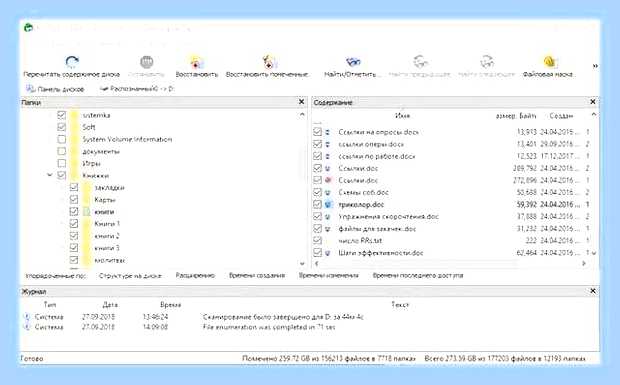Open the Найти/Отметить binoculars tool

[x=353, y=62]
